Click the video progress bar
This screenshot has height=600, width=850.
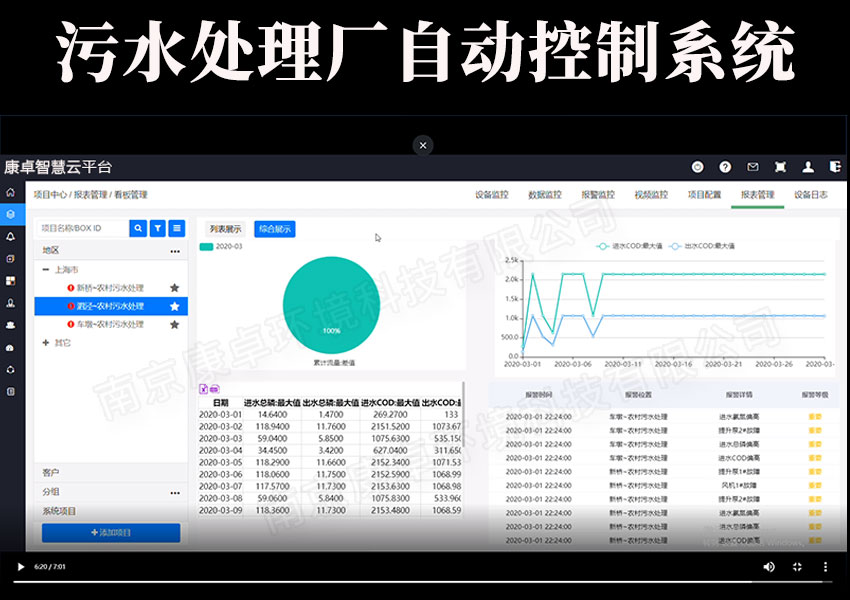[425, 581]
